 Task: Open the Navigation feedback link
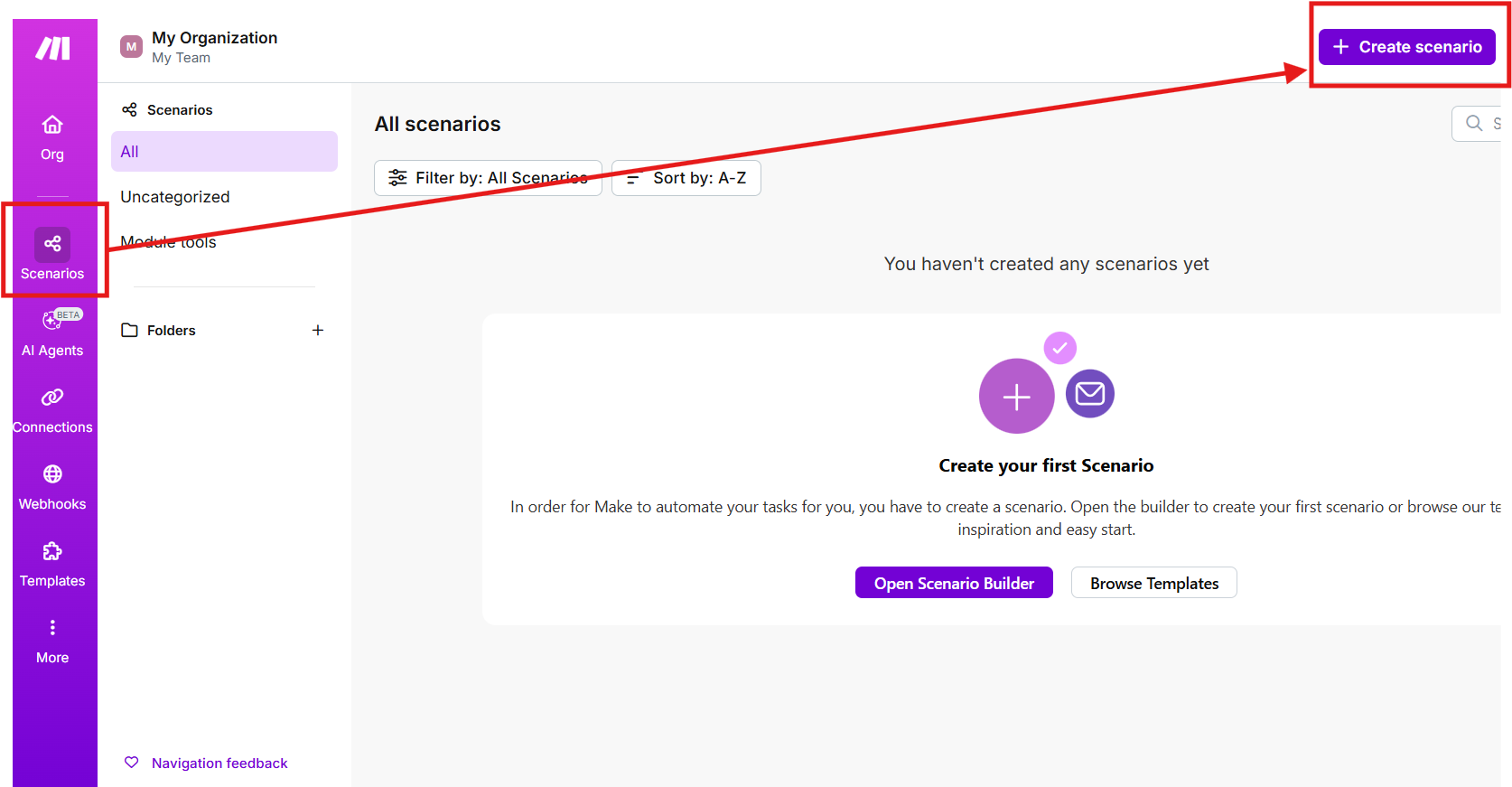pos(219,764)
